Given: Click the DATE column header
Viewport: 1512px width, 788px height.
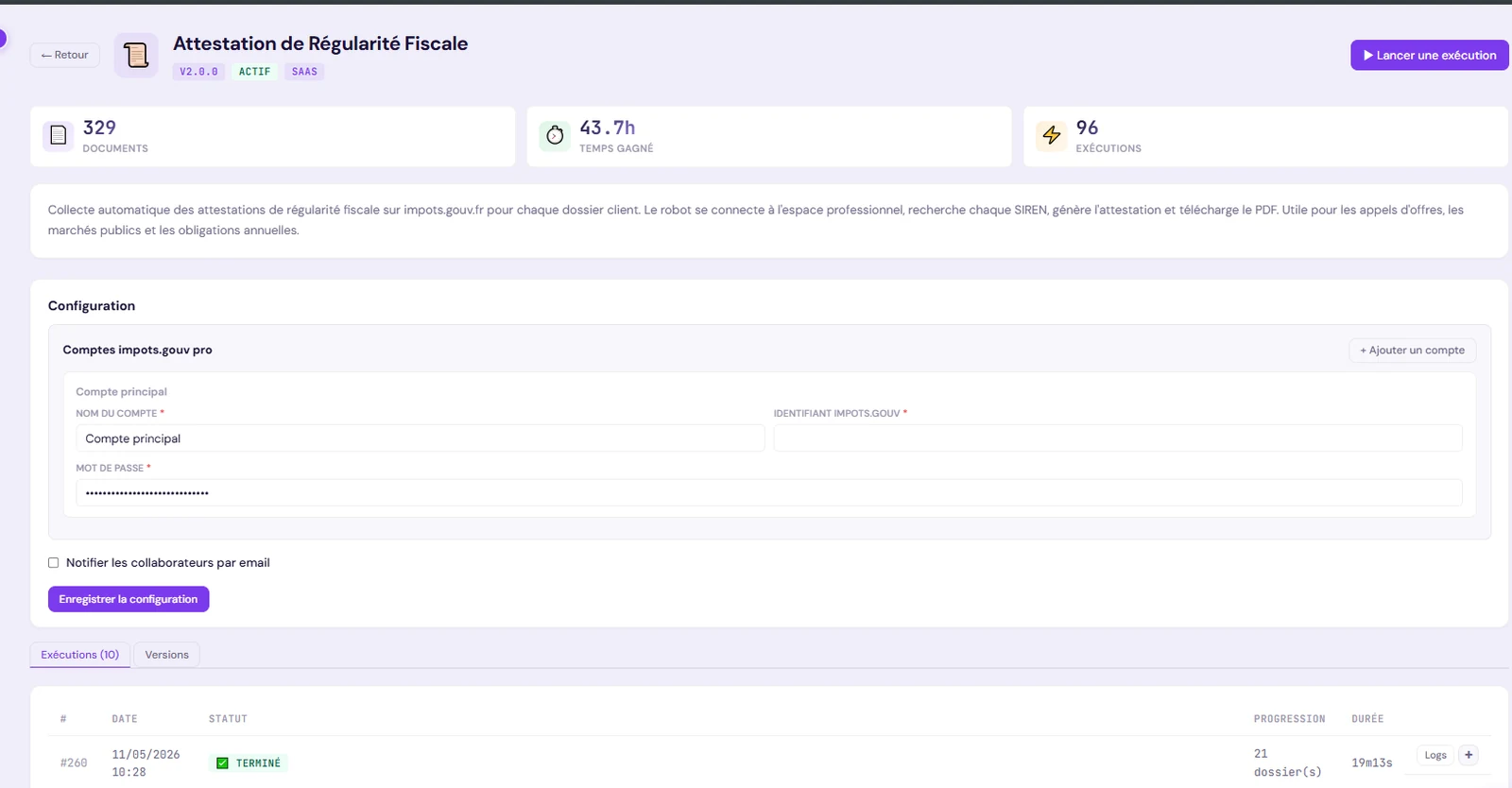Looking at the screenshot, I should 125,719.
